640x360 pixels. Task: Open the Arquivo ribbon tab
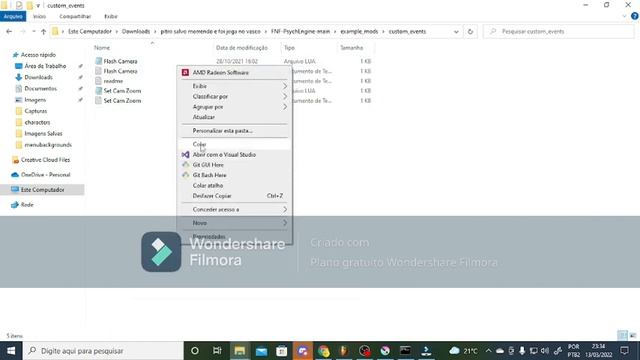pyautogui.click(x=13, y=16)
